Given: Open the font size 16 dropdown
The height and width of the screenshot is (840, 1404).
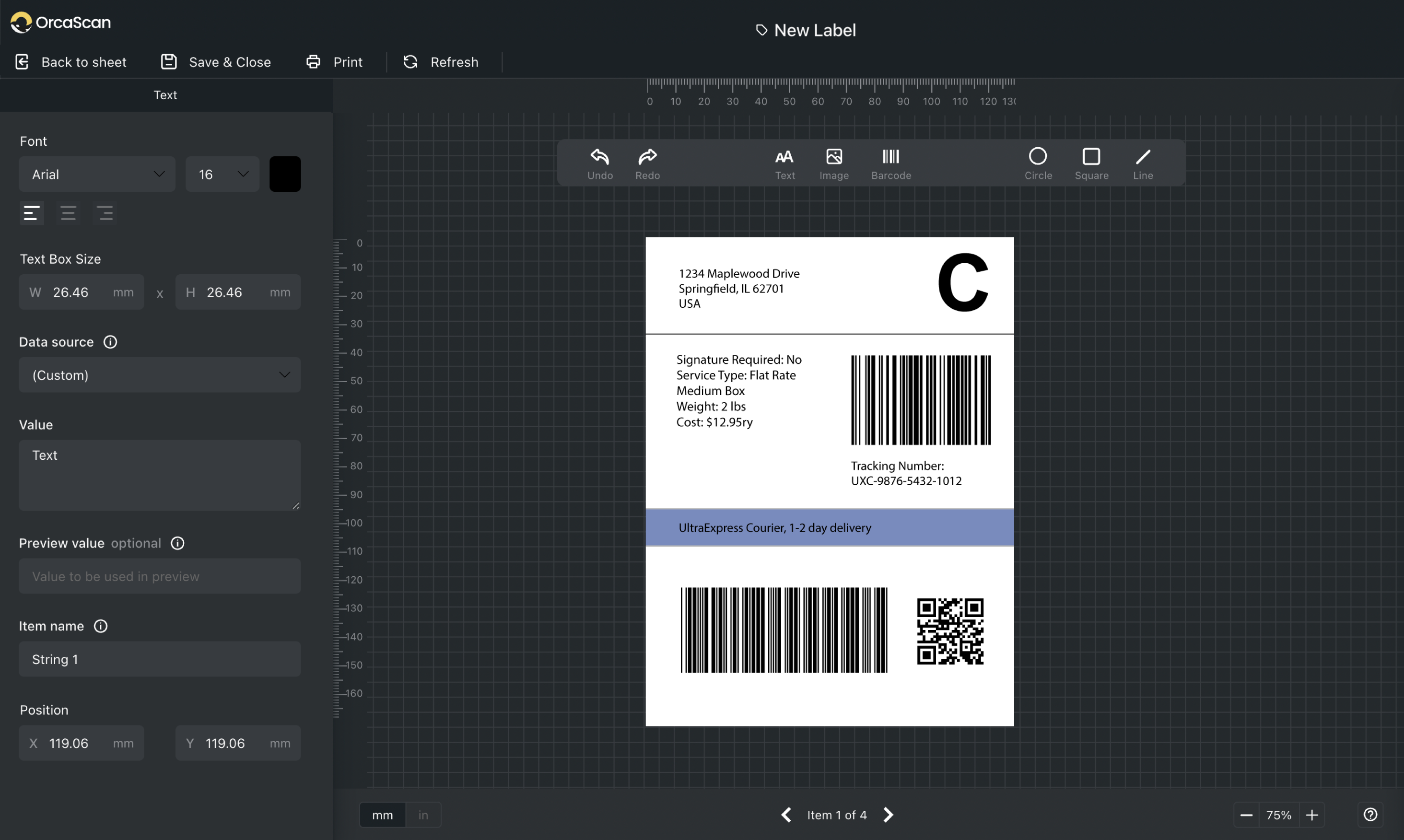Looking at the screenshot, I should (222, 174).
